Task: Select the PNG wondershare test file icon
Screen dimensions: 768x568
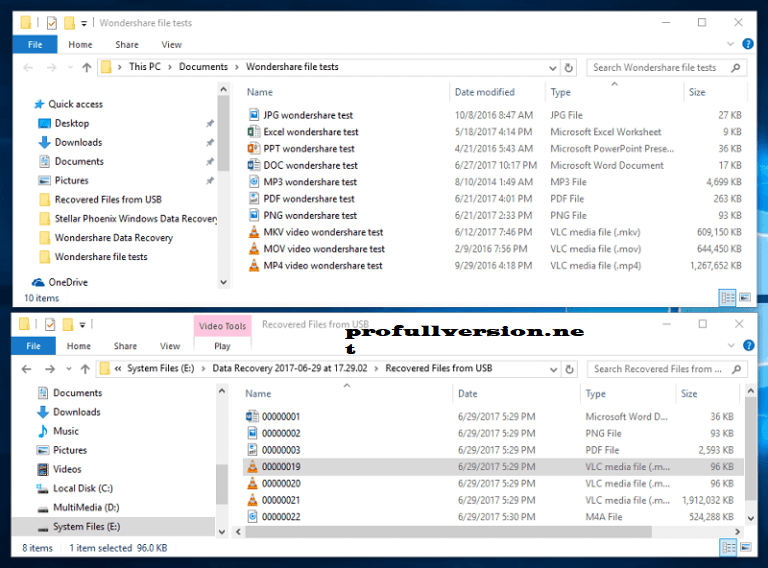Action: pos(253,215)
